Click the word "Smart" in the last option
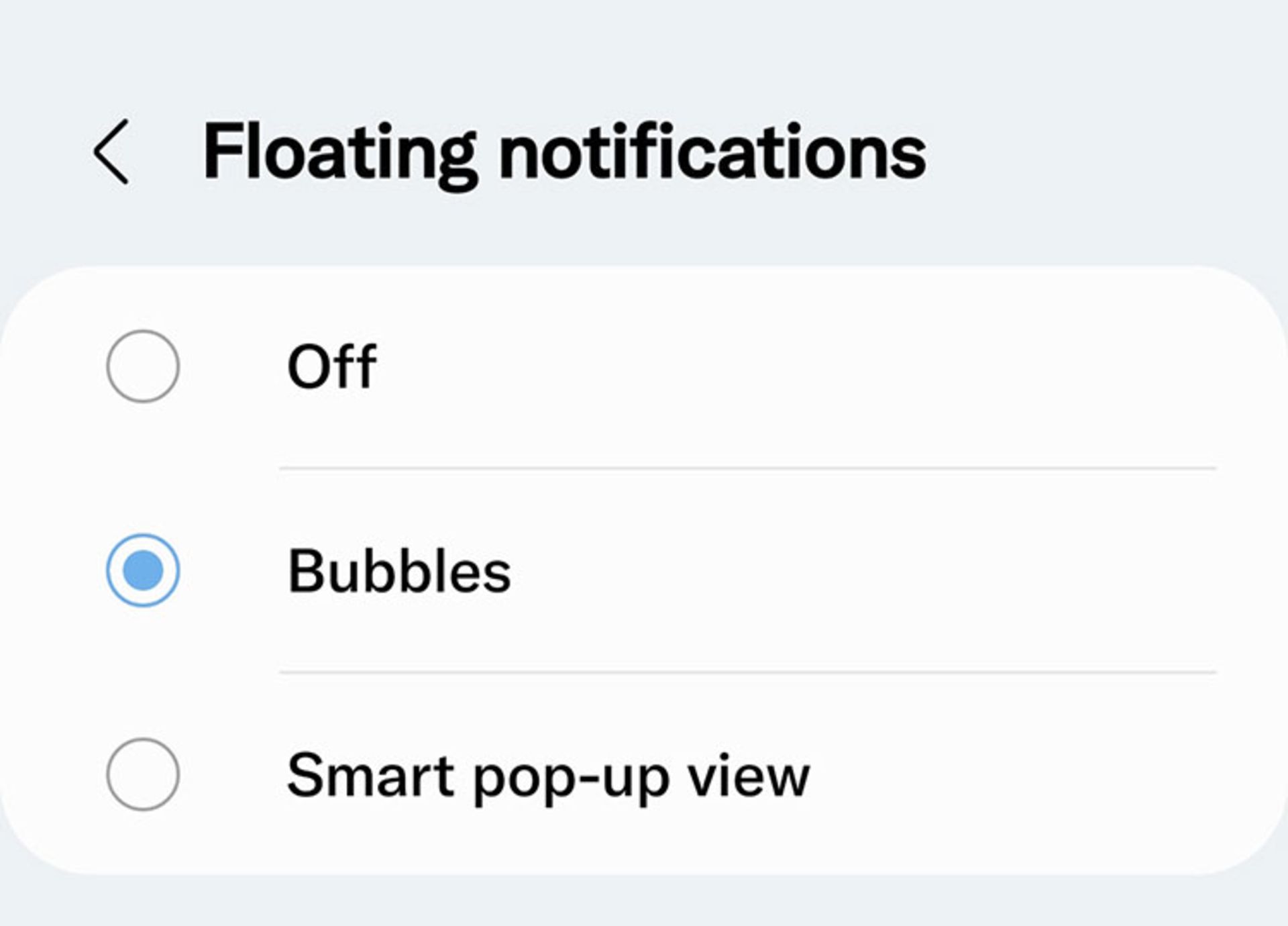 pyautogui.click(x=370, y=776)
